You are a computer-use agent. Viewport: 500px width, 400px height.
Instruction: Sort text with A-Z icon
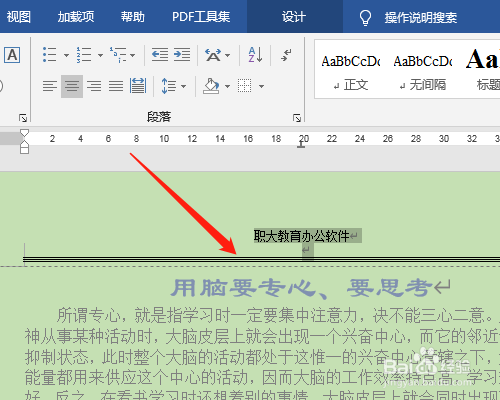[255, 54]
